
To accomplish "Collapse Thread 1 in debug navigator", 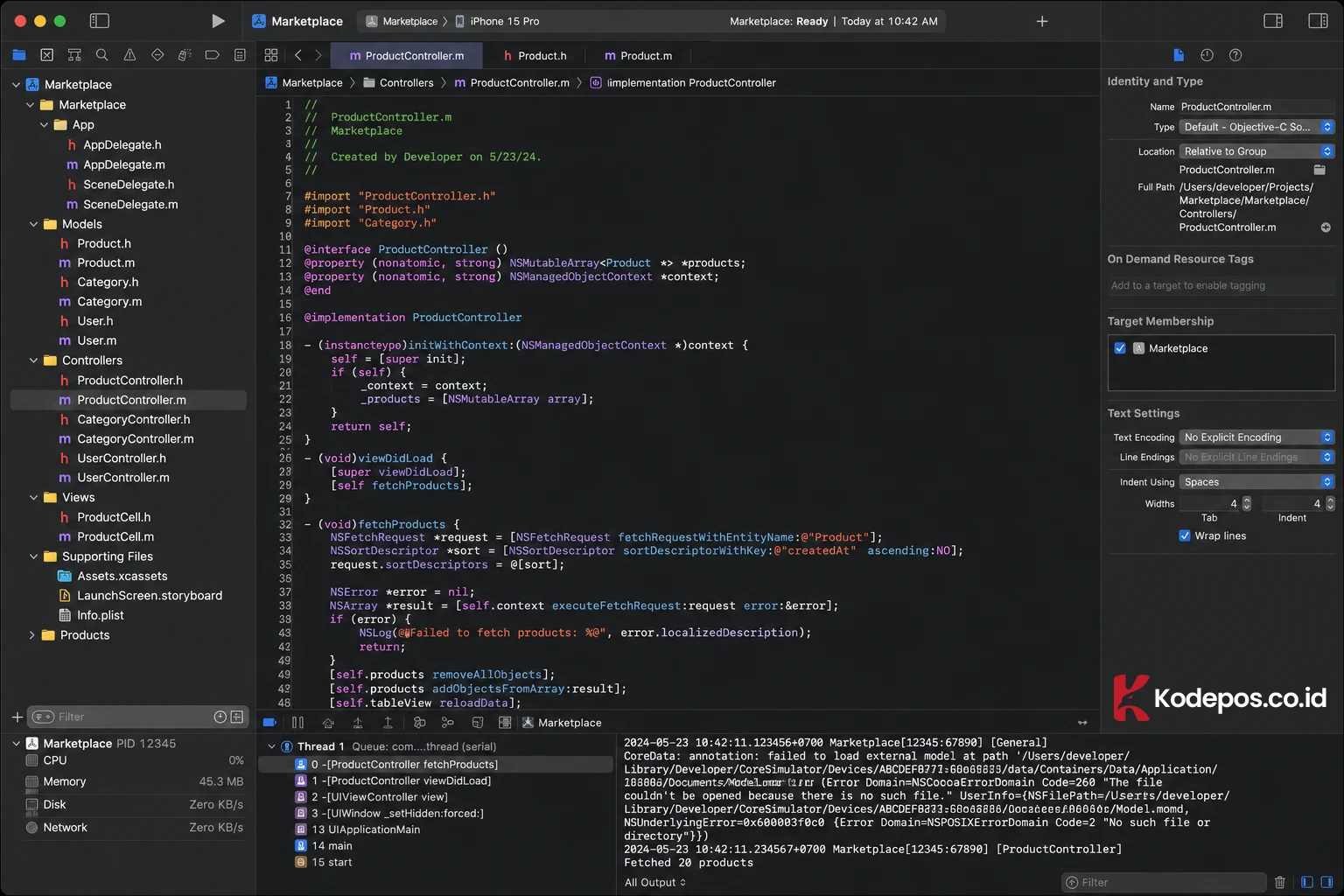I will tap(271, 746).
